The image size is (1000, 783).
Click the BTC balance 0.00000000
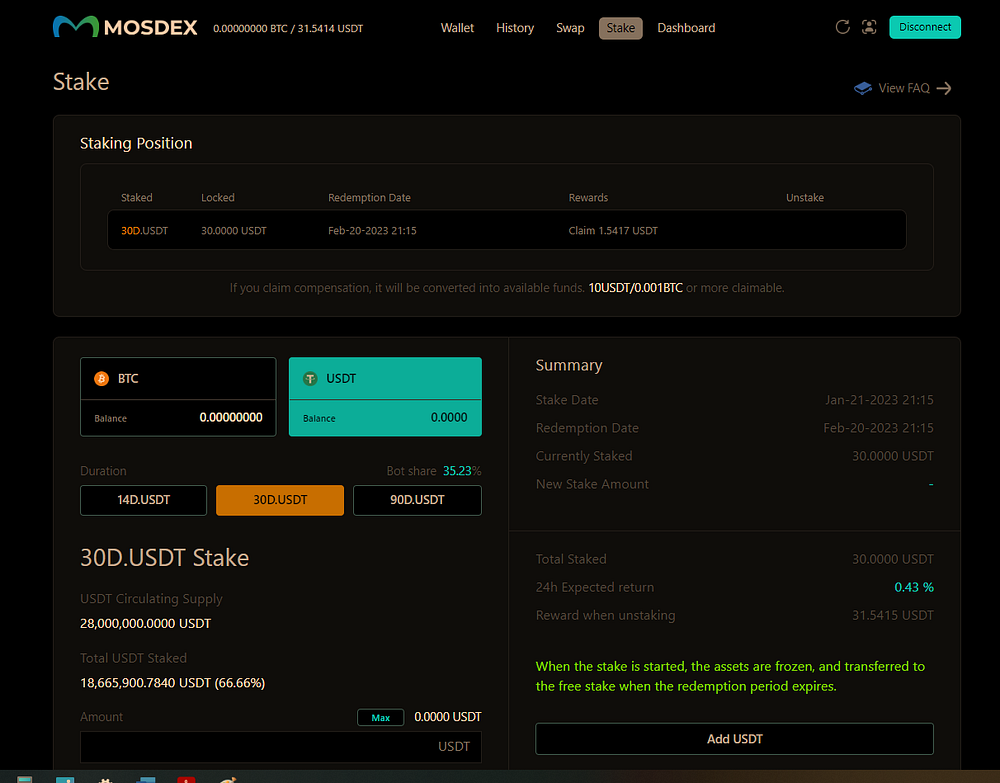coord(231,418)
